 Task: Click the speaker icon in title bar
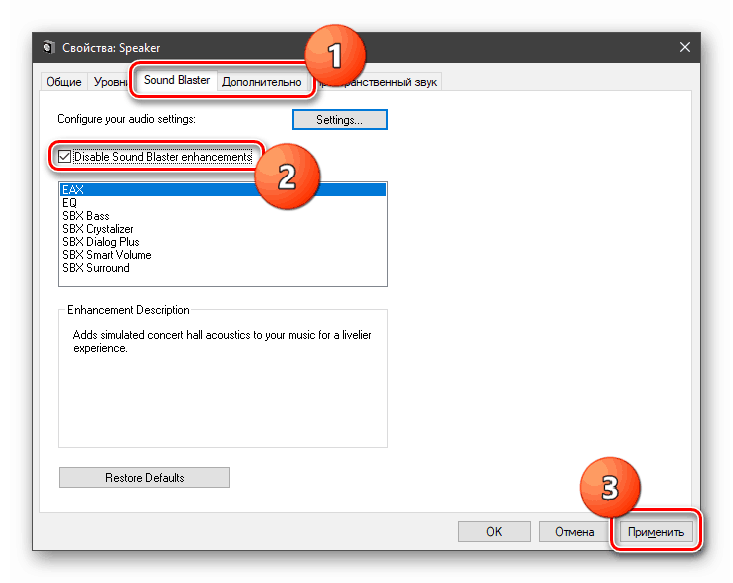(49, 47)
